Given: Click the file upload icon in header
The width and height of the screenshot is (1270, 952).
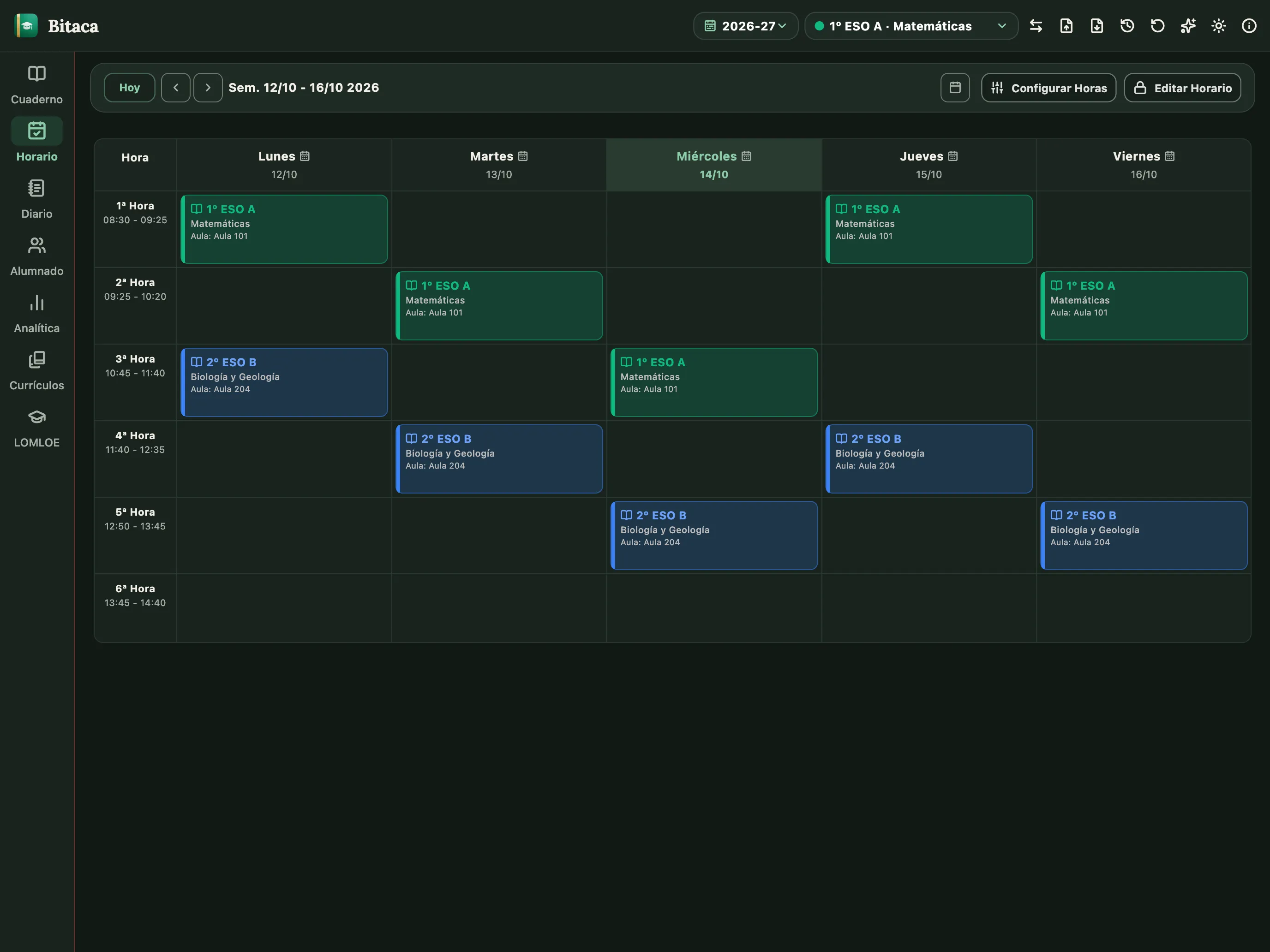Looking at the screenshot, I should [x=1066, y=26].
